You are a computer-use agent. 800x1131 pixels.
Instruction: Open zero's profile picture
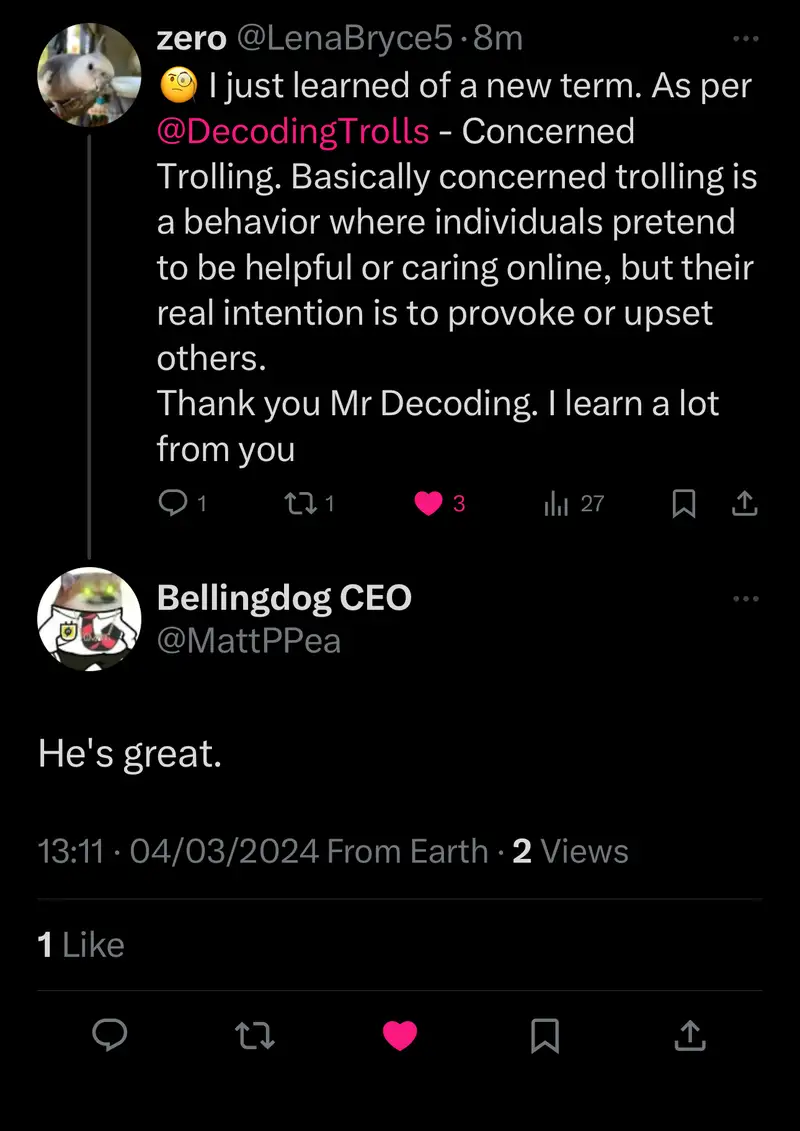[89, 75]
